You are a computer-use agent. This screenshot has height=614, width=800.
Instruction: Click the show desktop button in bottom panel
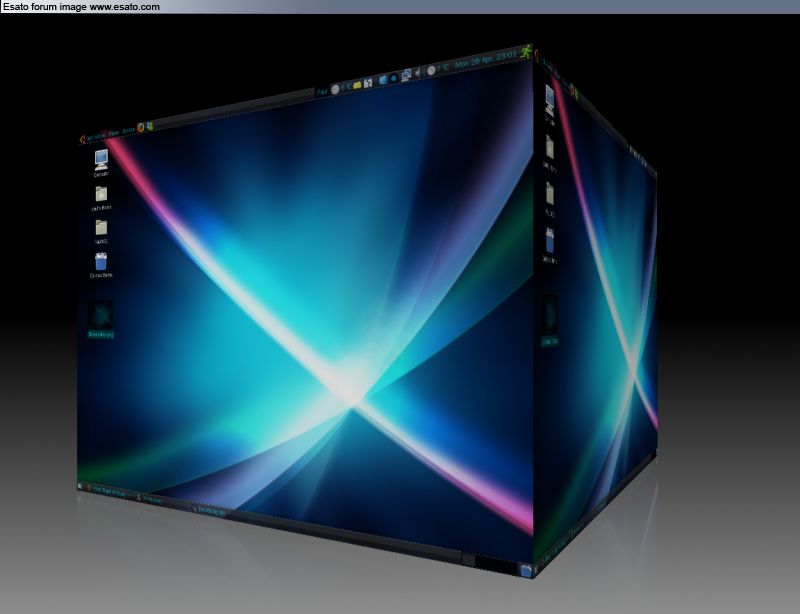80,486
